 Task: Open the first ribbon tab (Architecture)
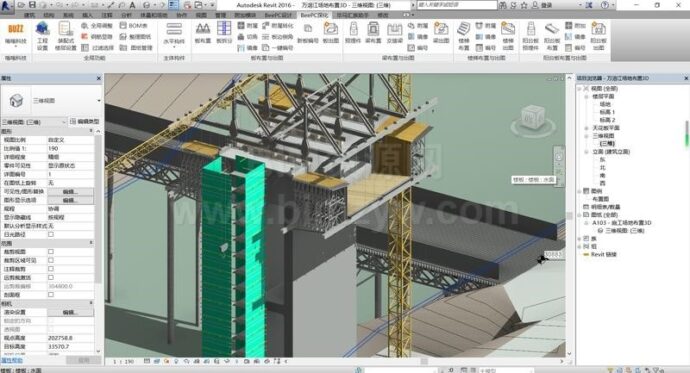point(29,15)
